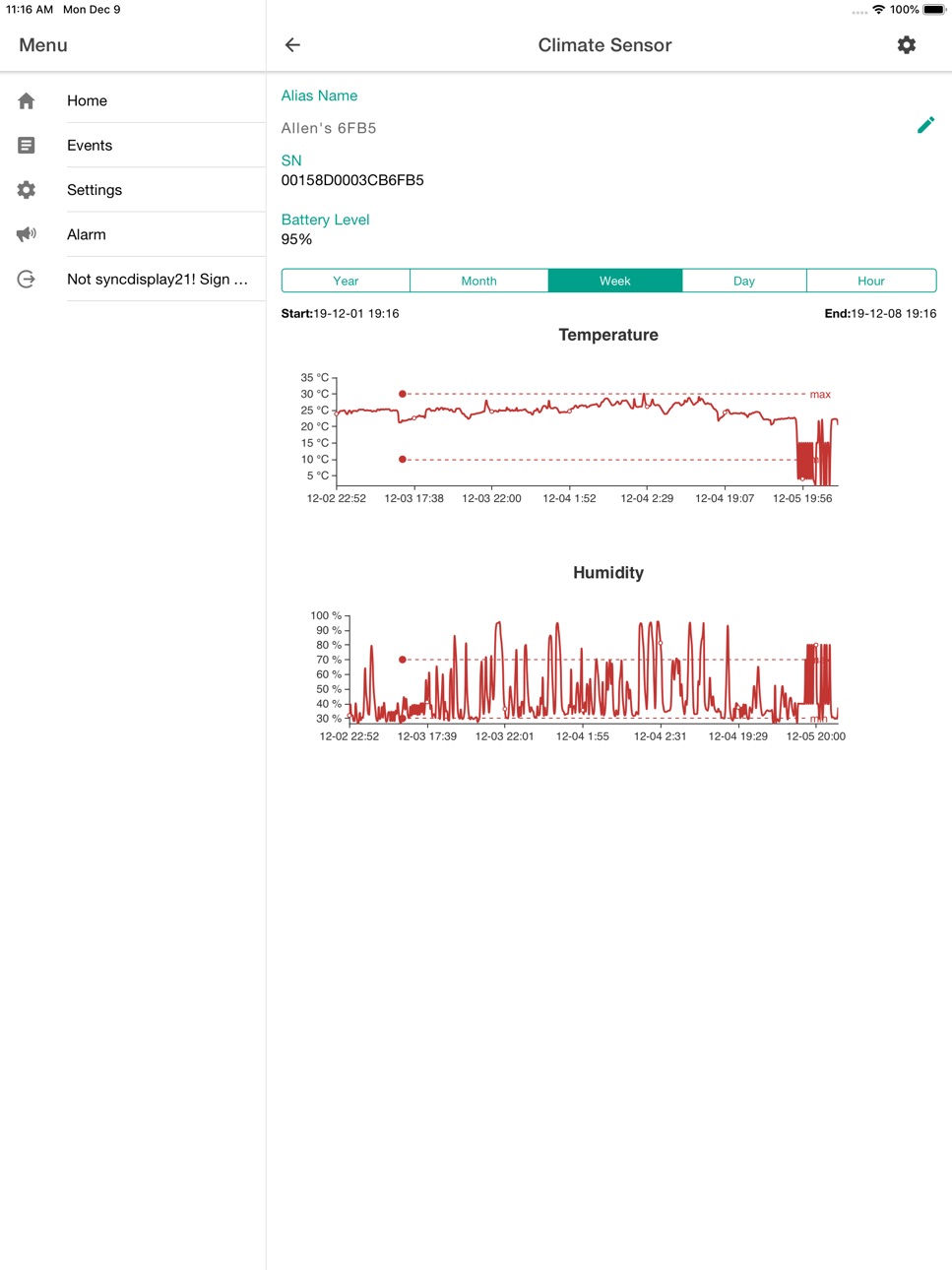Image resolution: width=952 pixels, height=1270 pixels.
Task: Click temperature axis label 12-04 19:07
Action: pyautogui.click(x=725, y=498)
